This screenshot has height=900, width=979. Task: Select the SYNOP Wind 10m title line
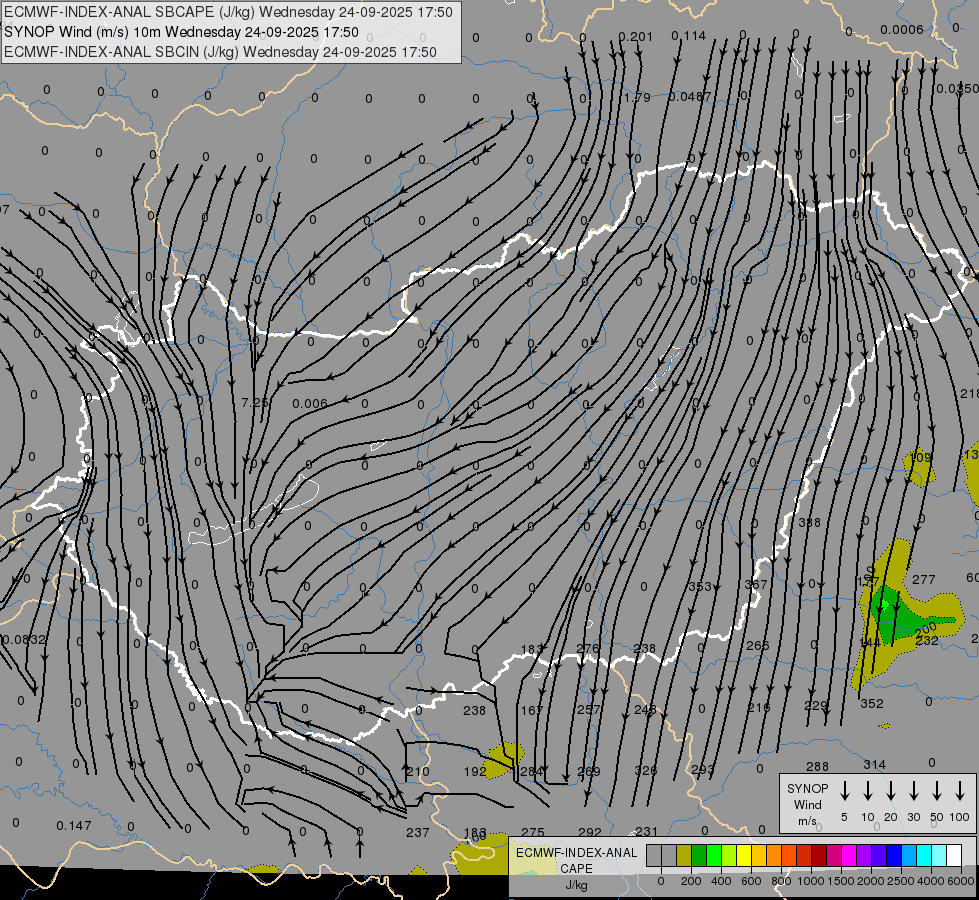click(181, 32)
